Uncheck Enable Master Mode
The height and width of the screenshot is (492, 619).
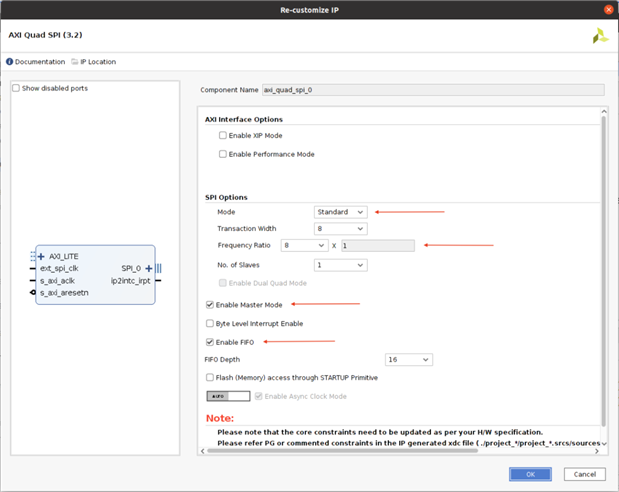[209, 304]
